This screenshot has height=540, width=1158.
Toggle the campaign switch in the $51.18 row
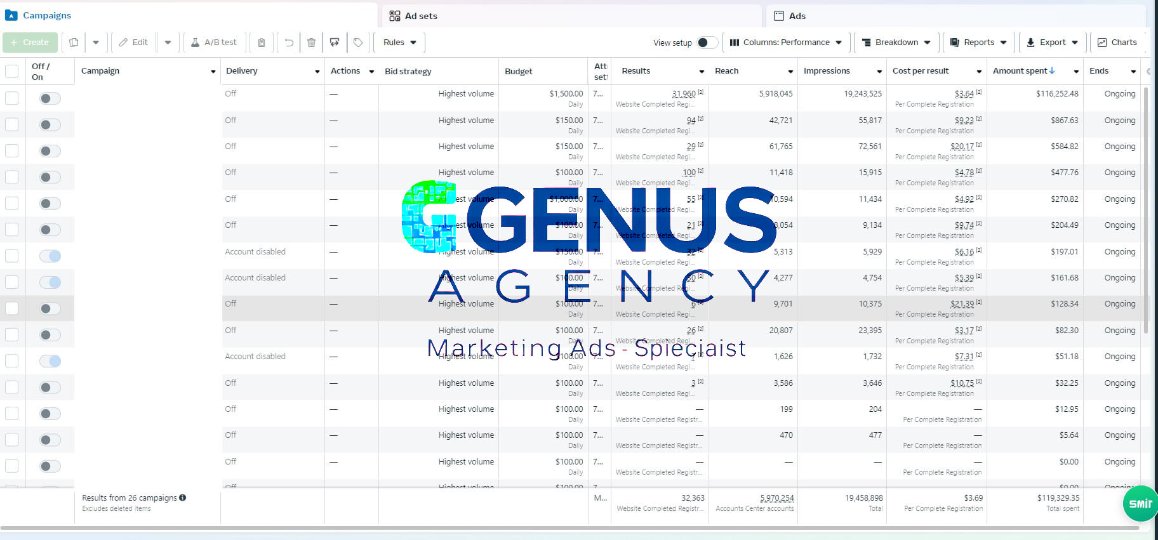49,360
